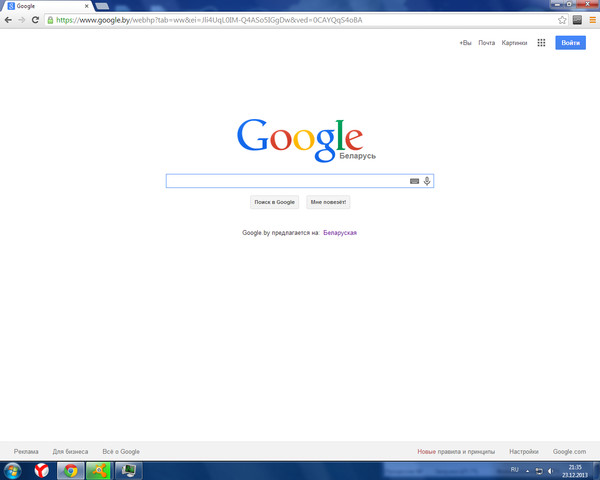Open the 'Всё о Google' footer link

[x=121, y=452]
